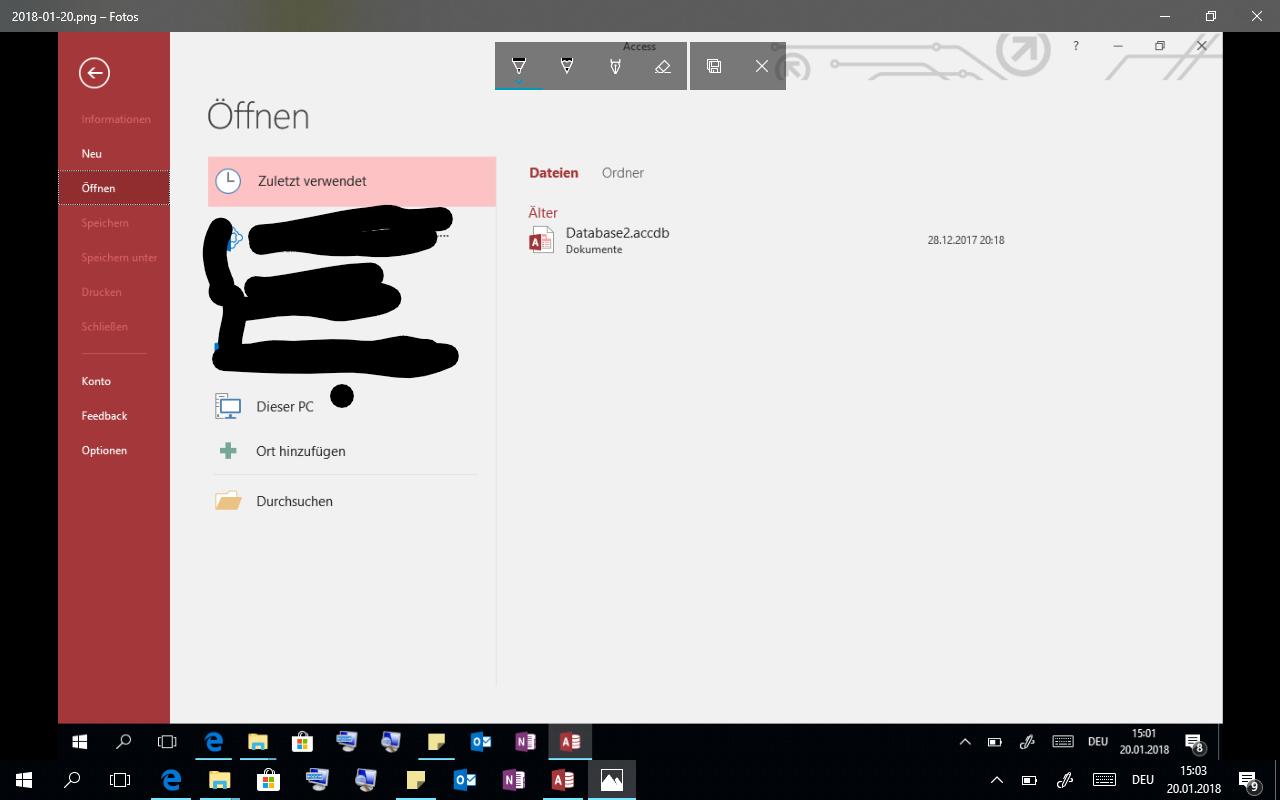Click the Fotos app taskbar icon
Image resolution: width=1280 pixels, height=800 pixels.
[612, 780]
